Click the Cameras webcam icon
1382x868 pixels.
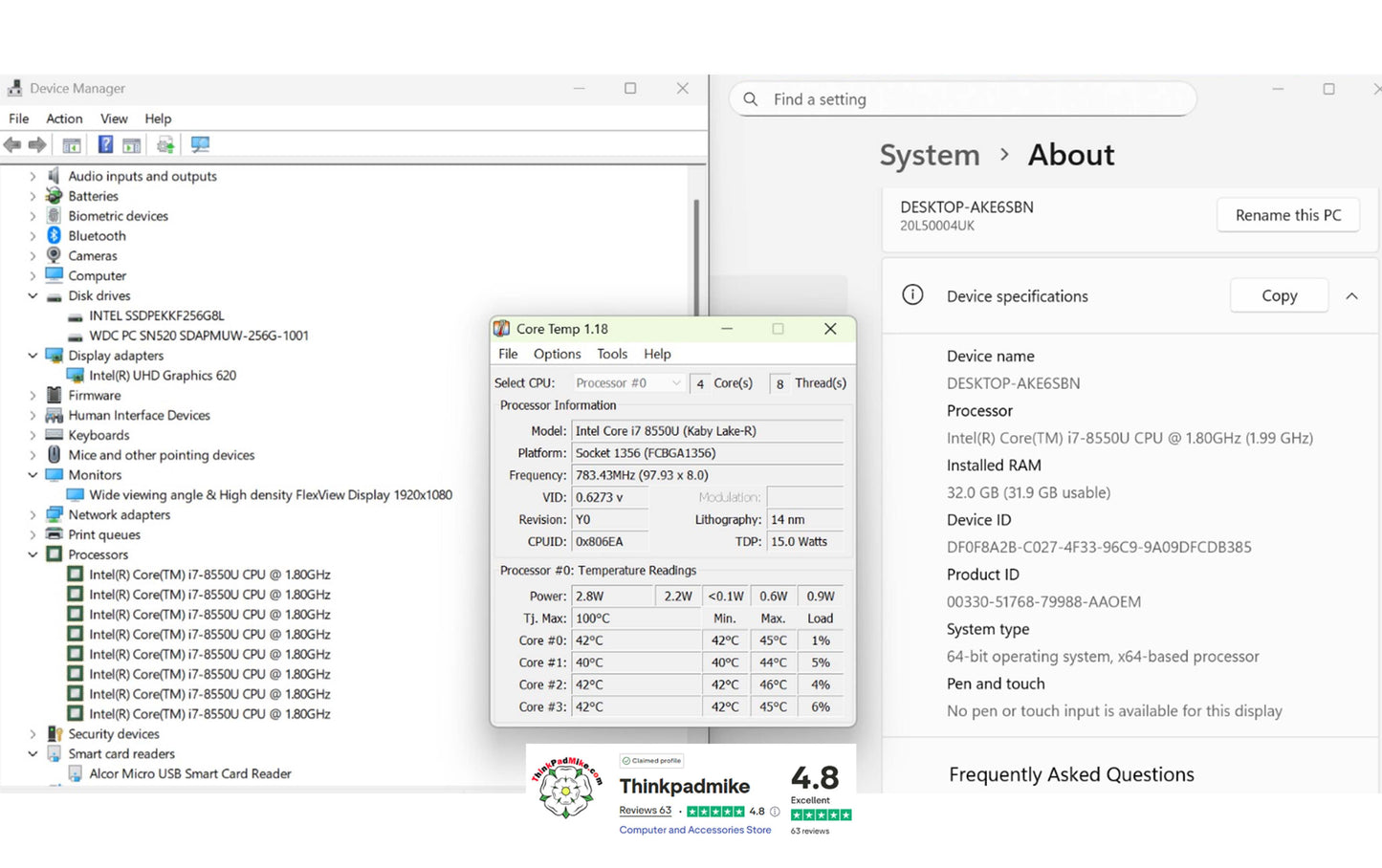coord(54,255)
